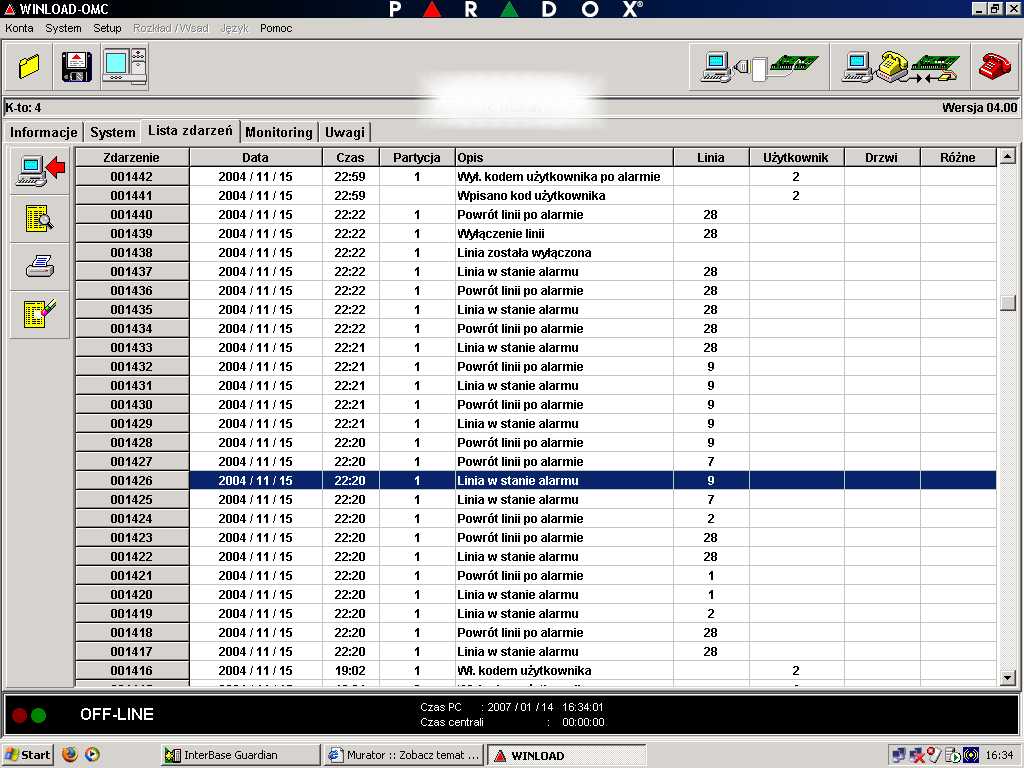Open the Pomoc menu
Screen dimensions: 1024x768
point(276,28)
